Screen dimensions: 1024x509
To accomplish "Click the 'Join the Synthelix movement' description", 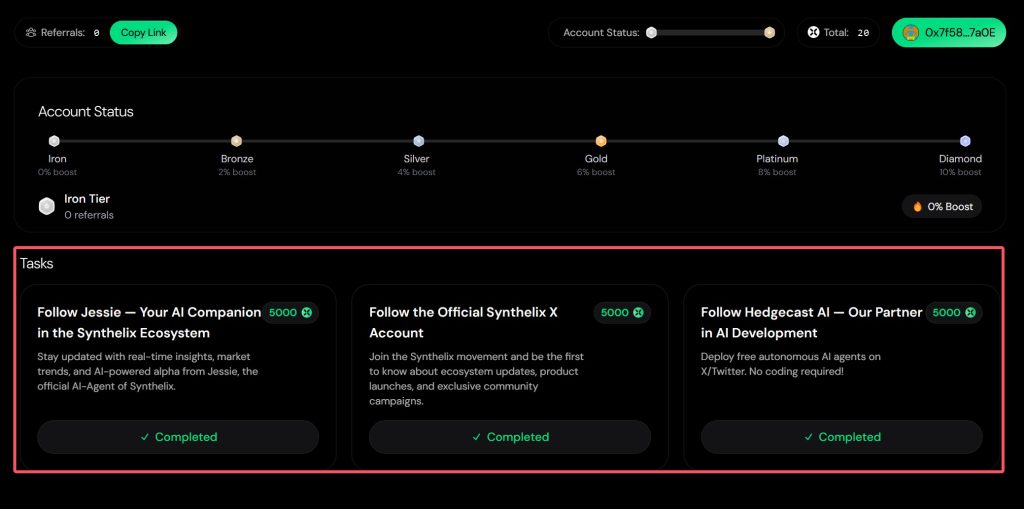I will point(476,379).
